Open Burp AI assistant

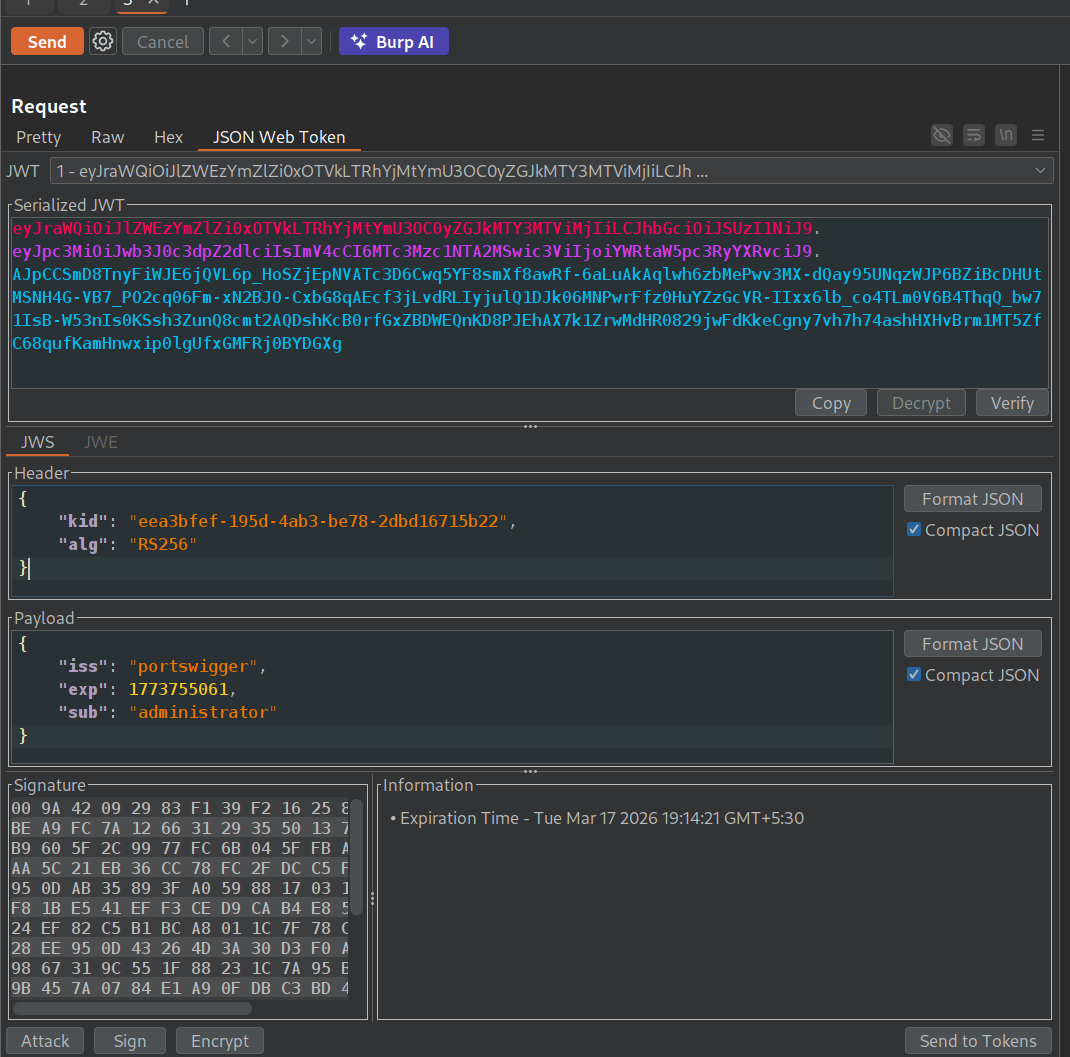tap(393, 41)
